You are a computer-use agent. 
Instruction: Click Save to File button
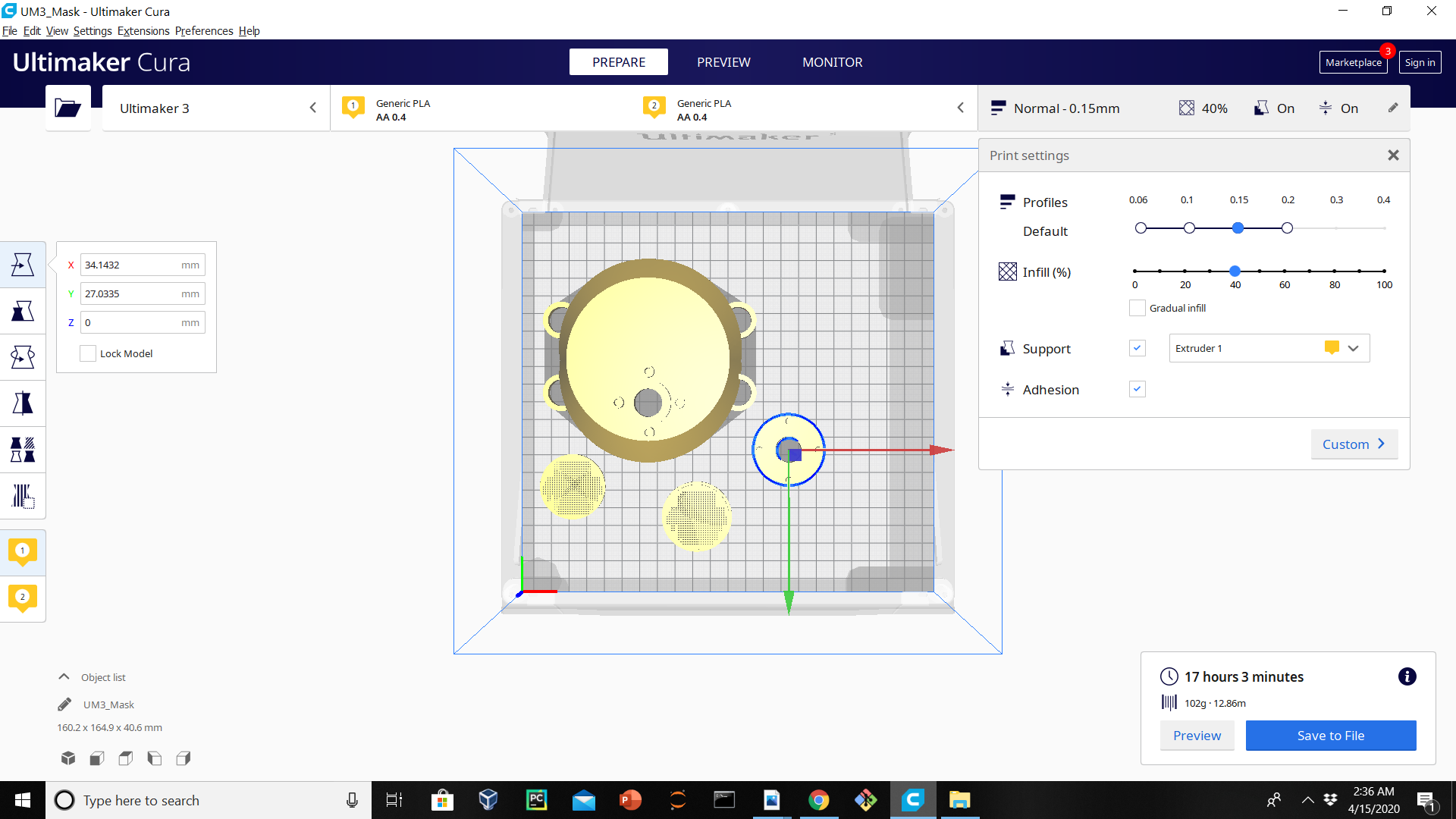coord(1331,736)
